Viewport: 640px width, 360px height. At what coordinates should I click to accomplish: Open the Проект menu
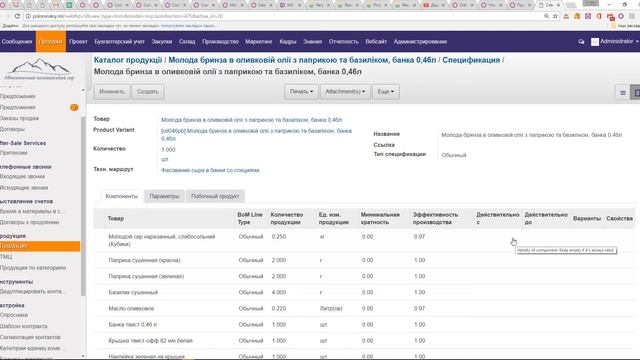(78, 42)
